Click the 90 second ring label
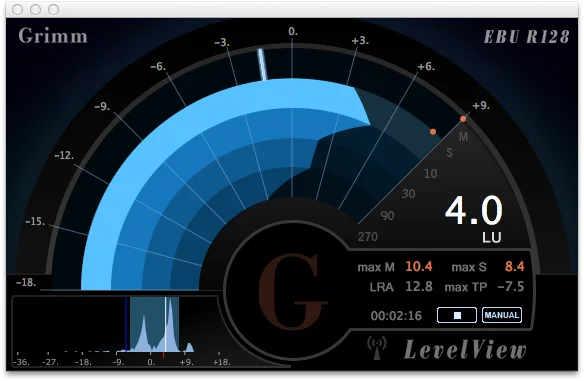This screenshot has height=381, width=584. pyautogui.click(x=387, y=216)
